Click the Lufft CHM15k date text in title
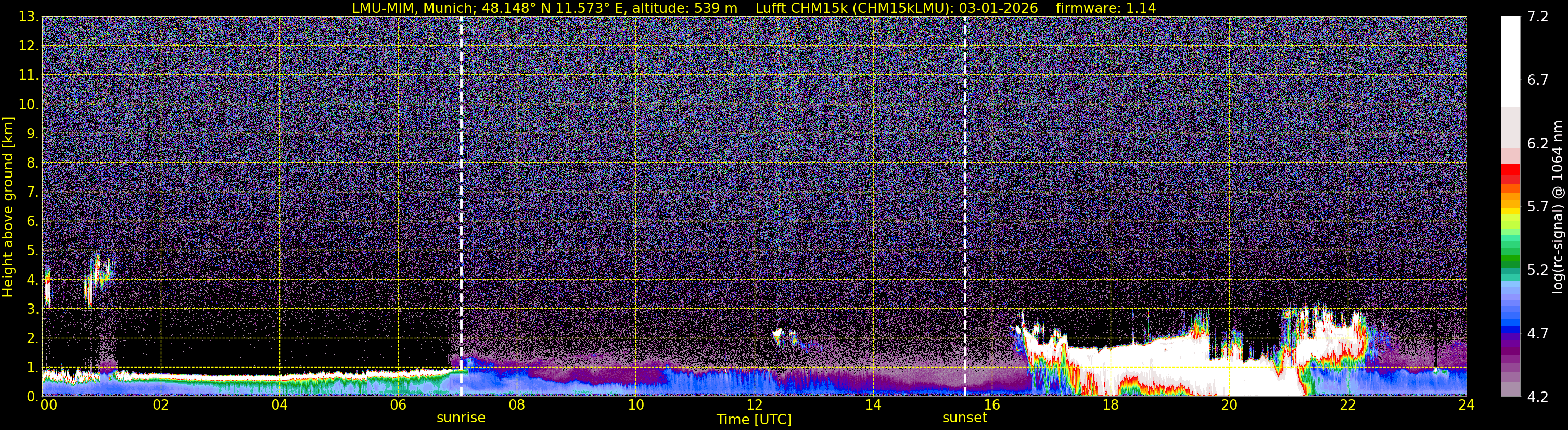Viewport: 1568px width, 430px height. coord(897,8)
